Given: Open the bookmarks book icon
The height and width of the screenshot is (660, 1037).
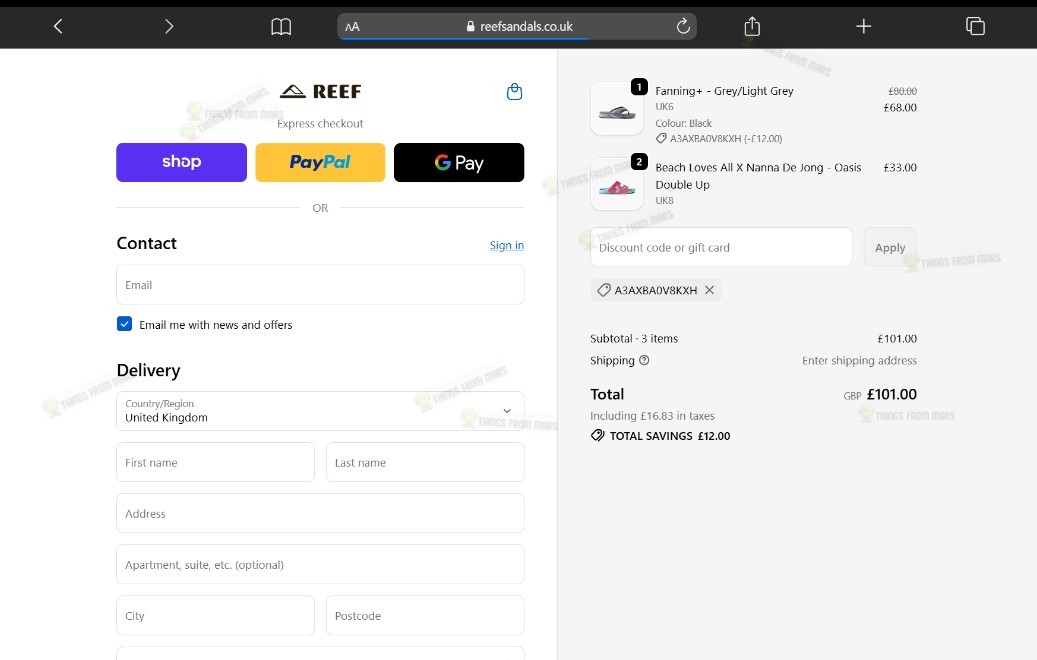Looking at the screenshot, I should pos(281,26).
